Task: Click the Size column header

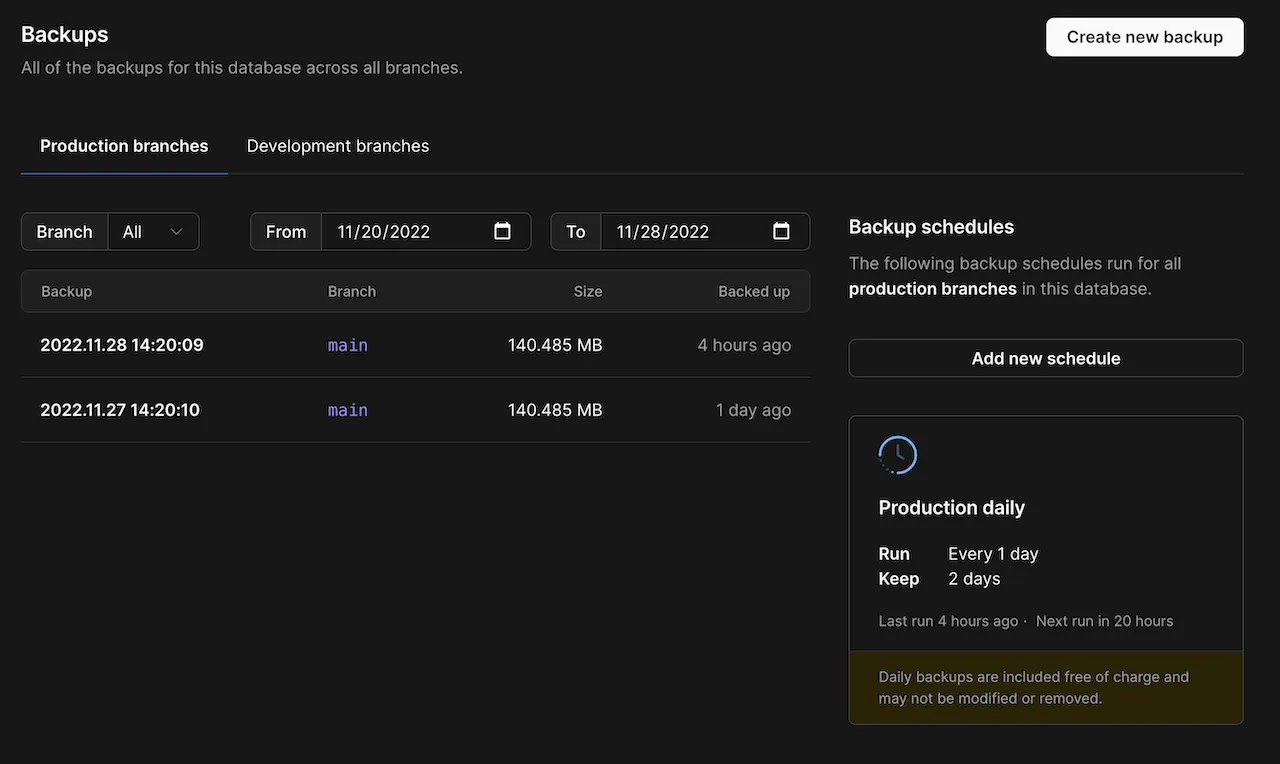Action: [x=588, y=292]
